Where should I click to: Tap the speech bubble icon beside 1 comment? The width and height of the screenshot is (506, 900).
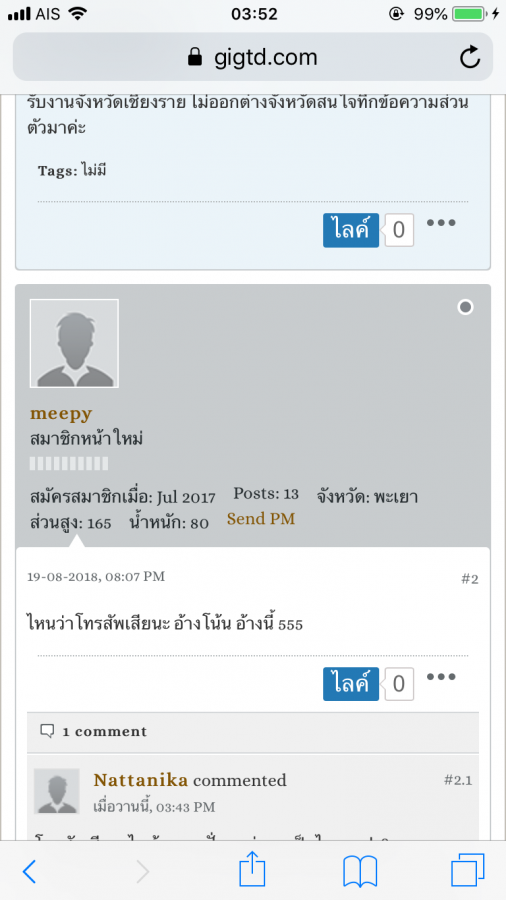[47, 731]
